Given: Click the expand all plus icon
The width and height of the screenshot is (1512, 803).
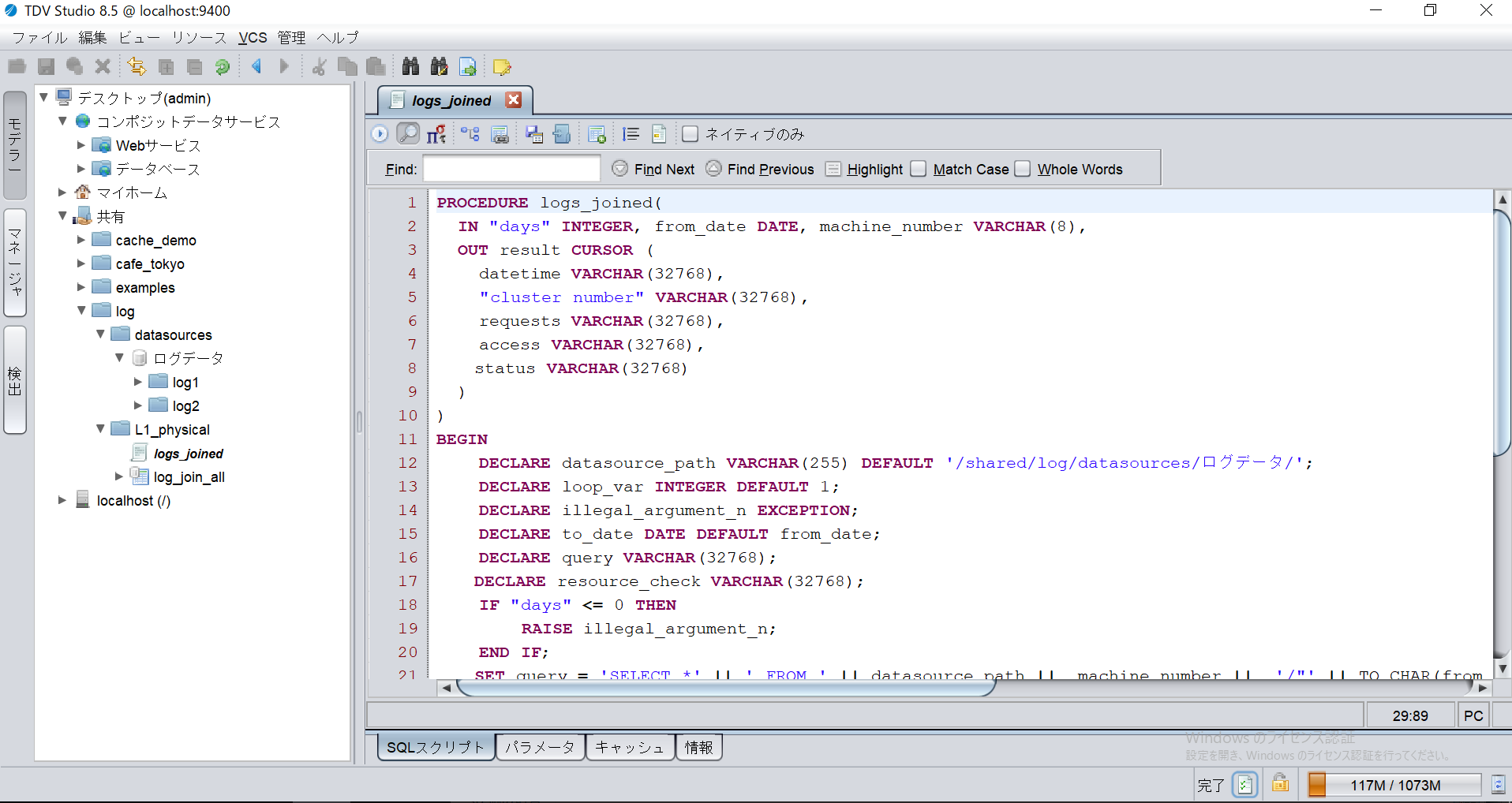Looking at the screenshot, I should [166, 67].
